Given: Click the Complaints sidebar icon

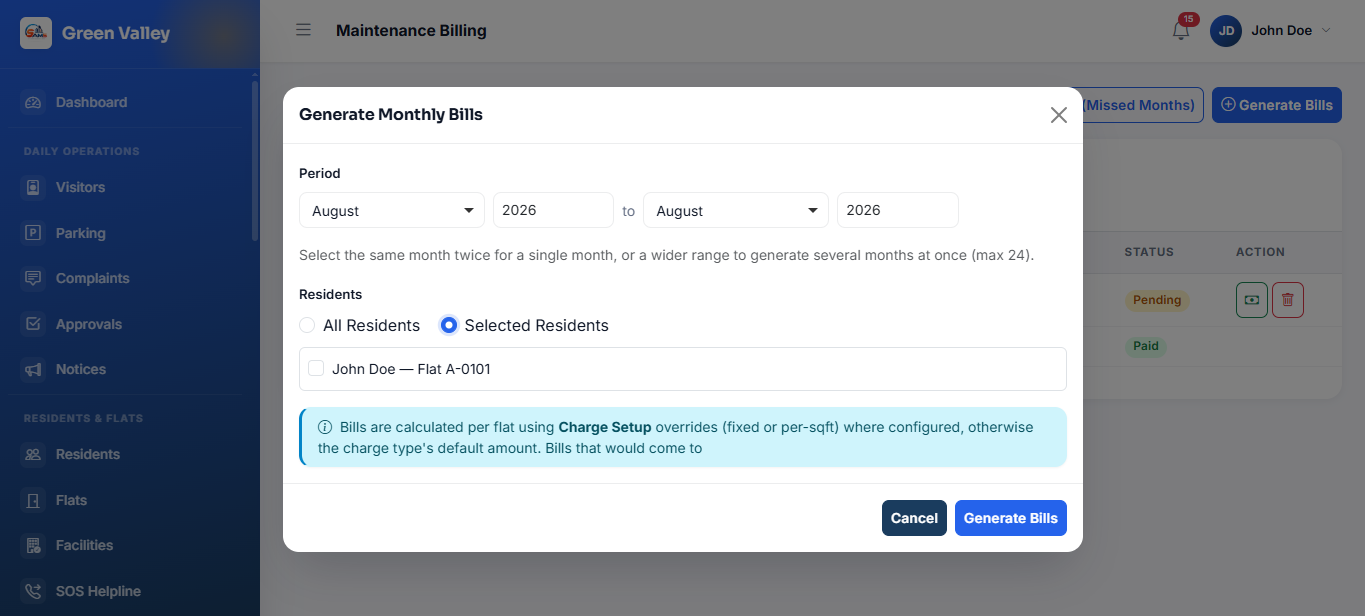Looking at the screenshot, I should [x=34, y=278].
